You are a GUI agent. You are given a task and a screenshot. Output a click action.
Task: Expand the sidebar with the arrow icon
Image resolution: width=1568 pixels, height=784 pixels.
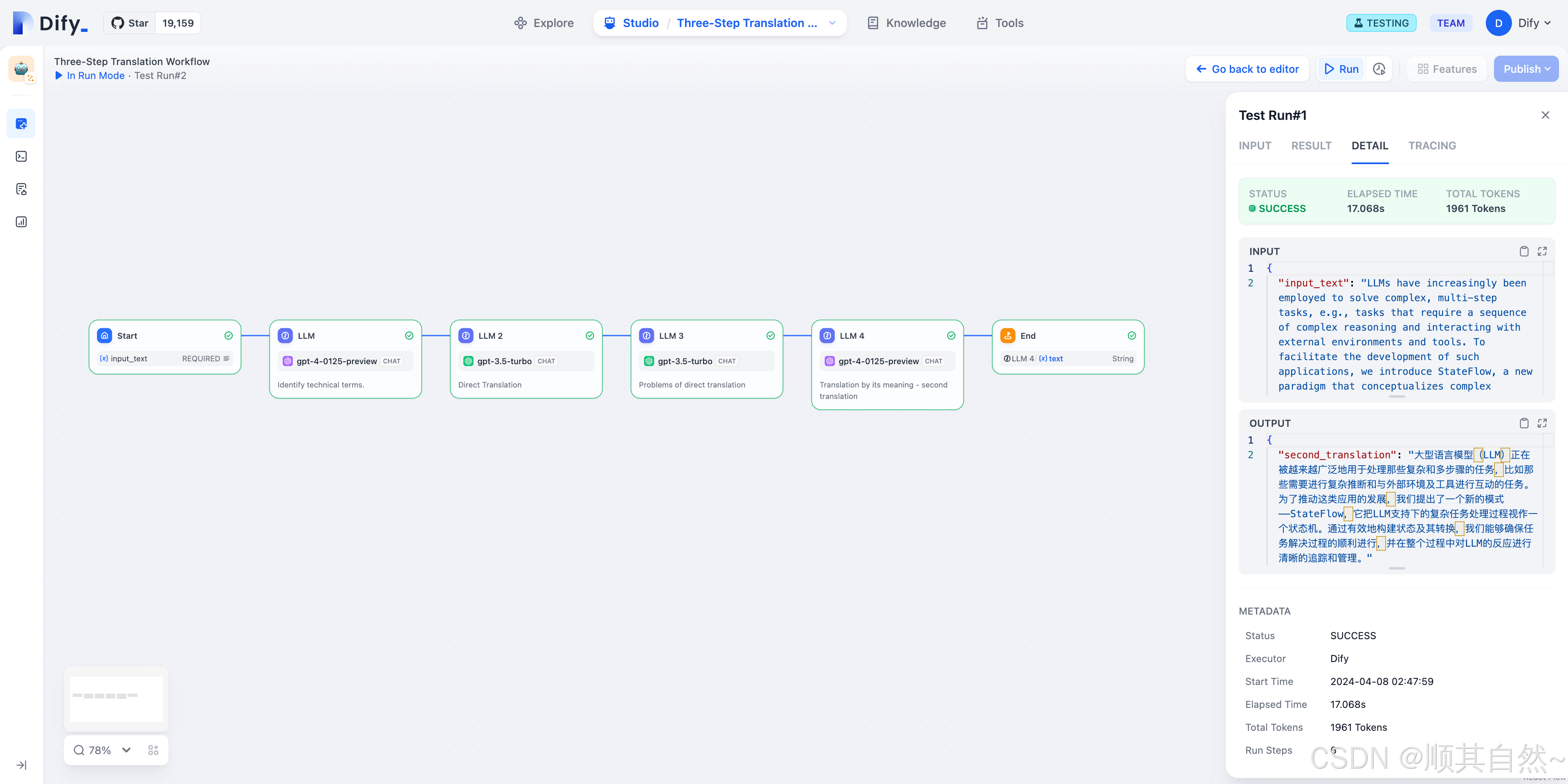pyautogui.click(x=21, y=765)
